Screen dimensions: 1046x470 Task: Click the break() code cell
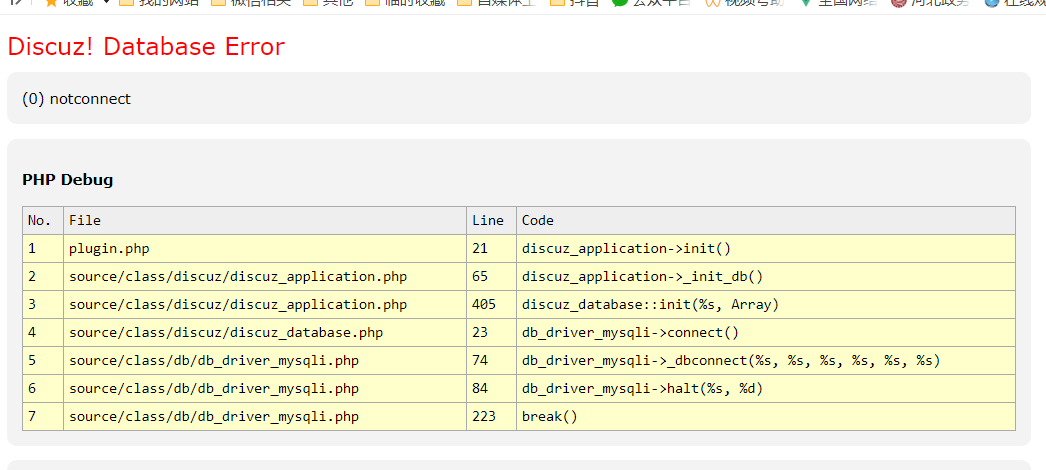click(550, 416)
